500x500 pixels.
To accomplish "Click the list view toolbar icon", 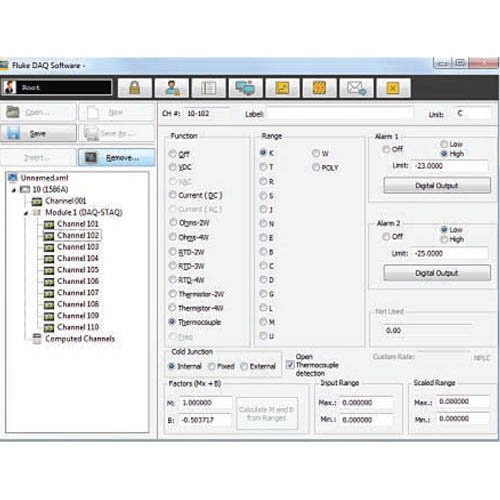I will click(209, 88).
